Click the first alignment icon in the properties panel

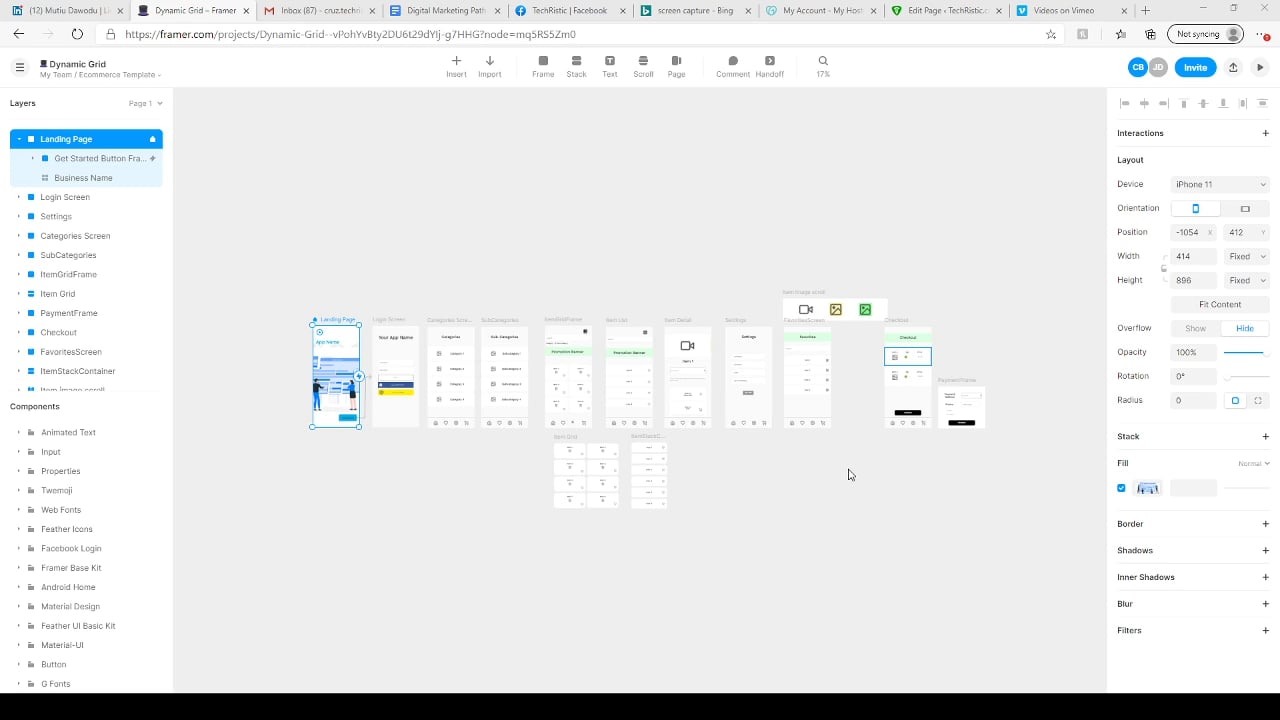[x=1125, y=103]
